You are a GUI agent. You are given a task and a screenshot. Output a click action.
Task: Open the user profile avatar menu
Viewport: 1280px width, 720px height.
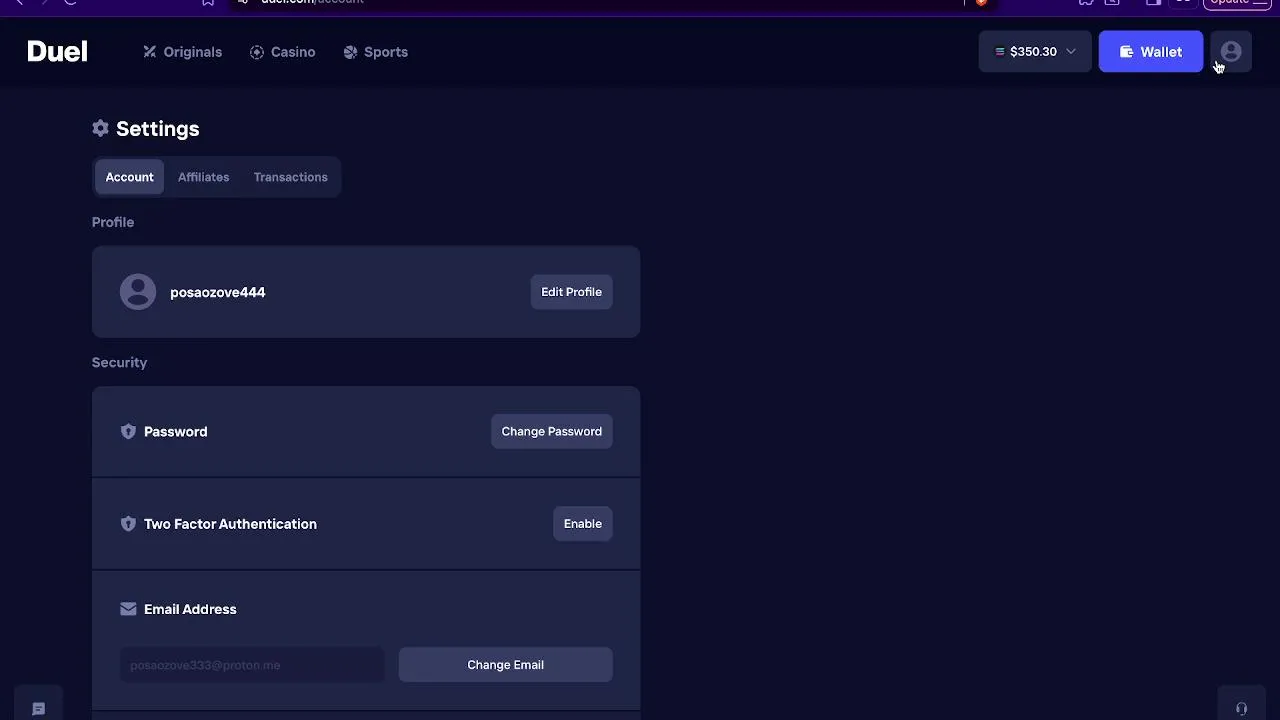(x=1231, y=52)
